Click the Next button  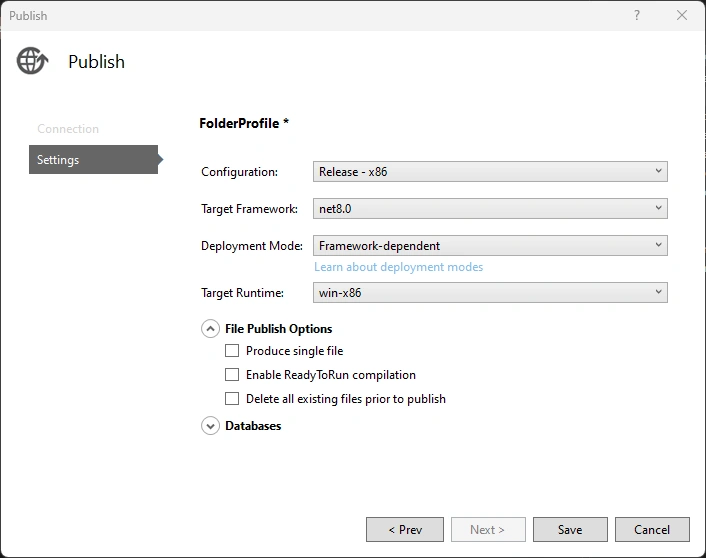488,530
